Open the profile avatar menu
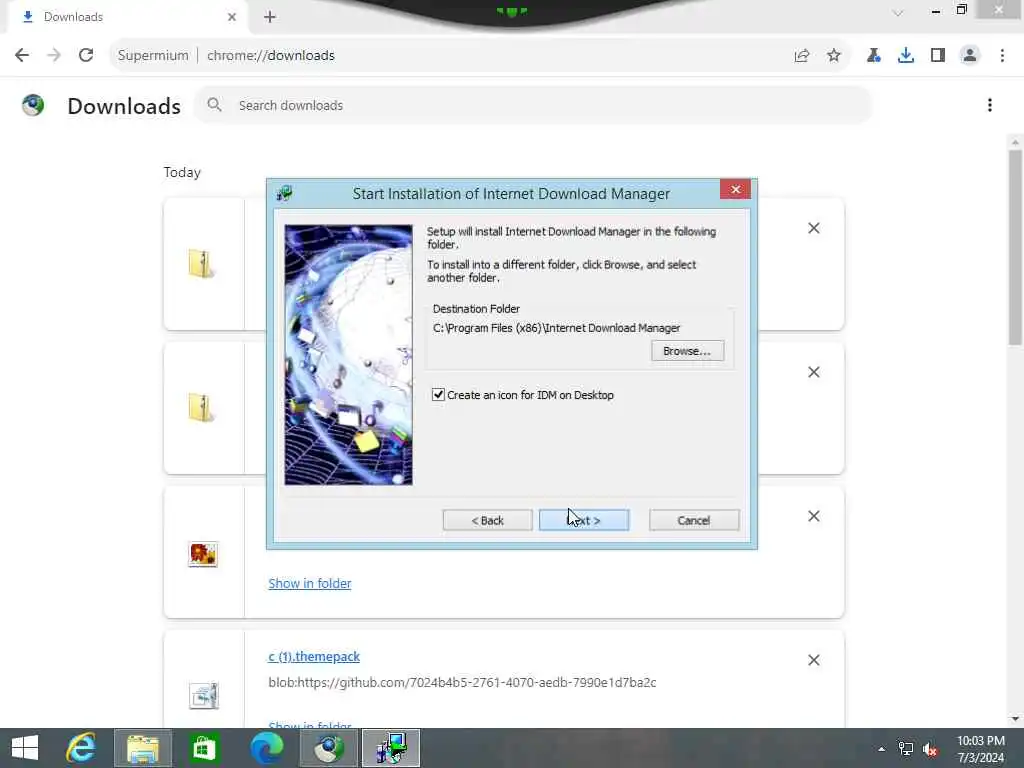The width and height of the screenshot is (1024, 768). click(x=970, y=56)
